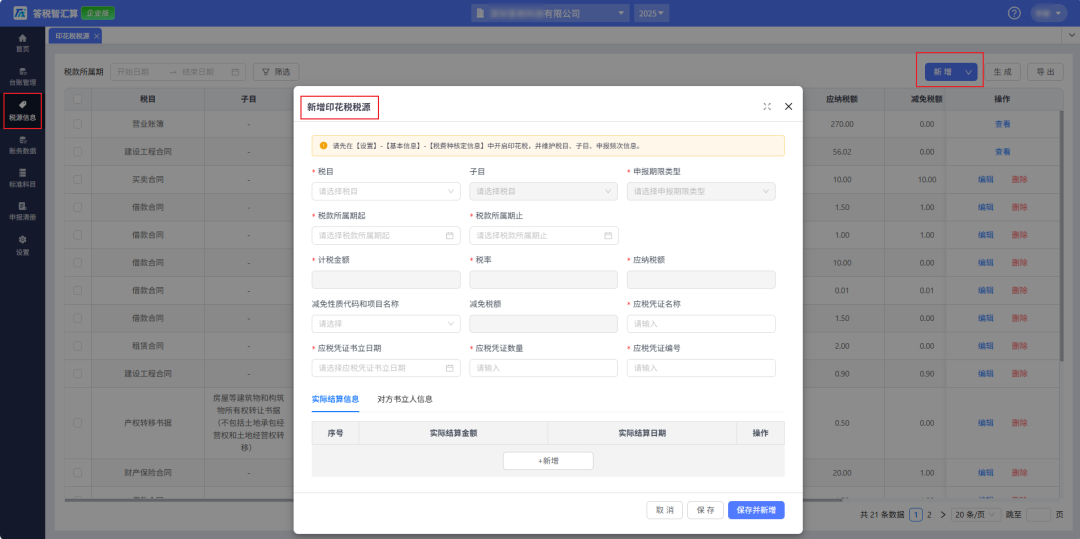1080x539 pixels.
Task: Click calendar icon in 税款所属期起 field
Action: [x=450, y=235]
